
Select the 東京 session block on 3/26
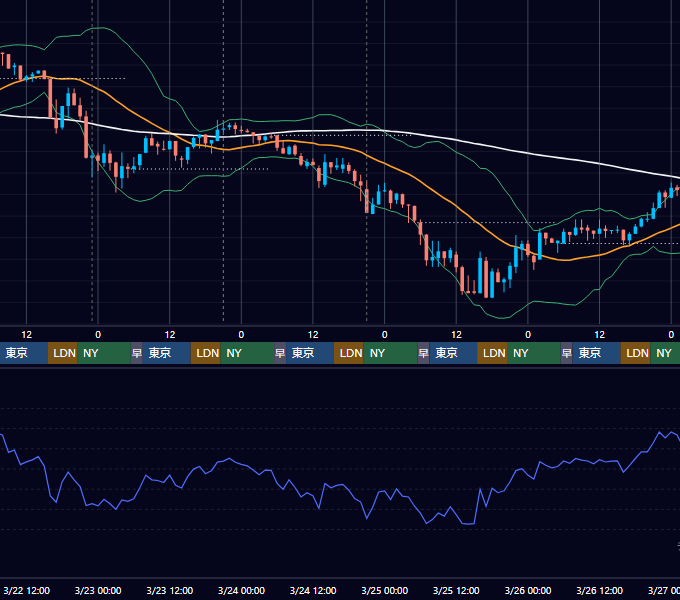pyautogui.click(x=596, y=353)
